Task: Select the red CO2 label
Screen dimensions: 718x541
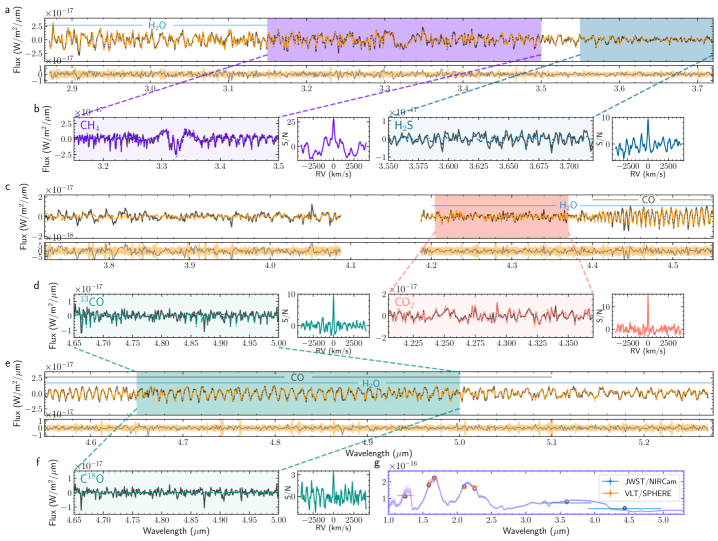Action: pyautogui.click(x=404, y=302)
